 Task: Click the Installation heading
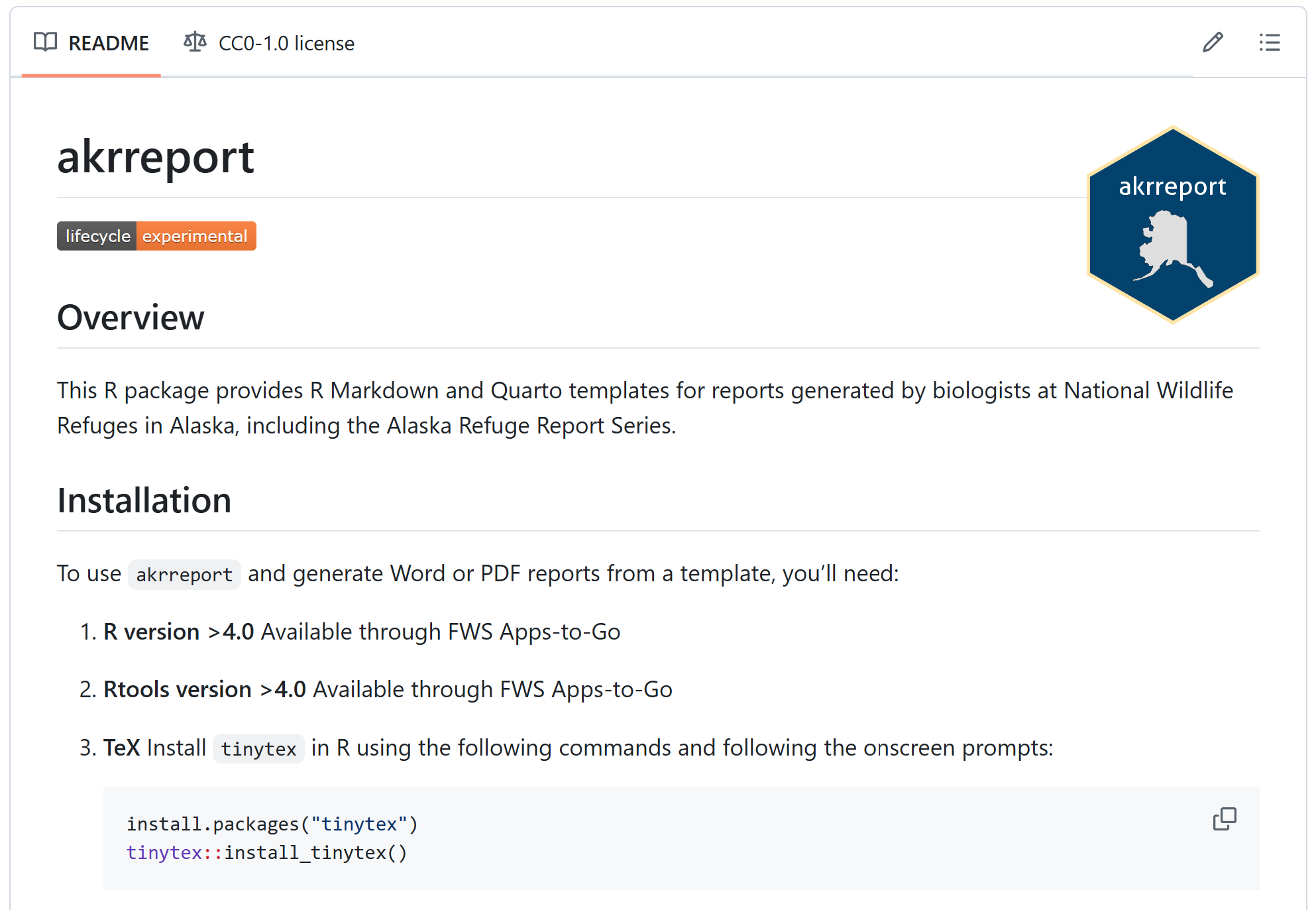pos(144,500)
